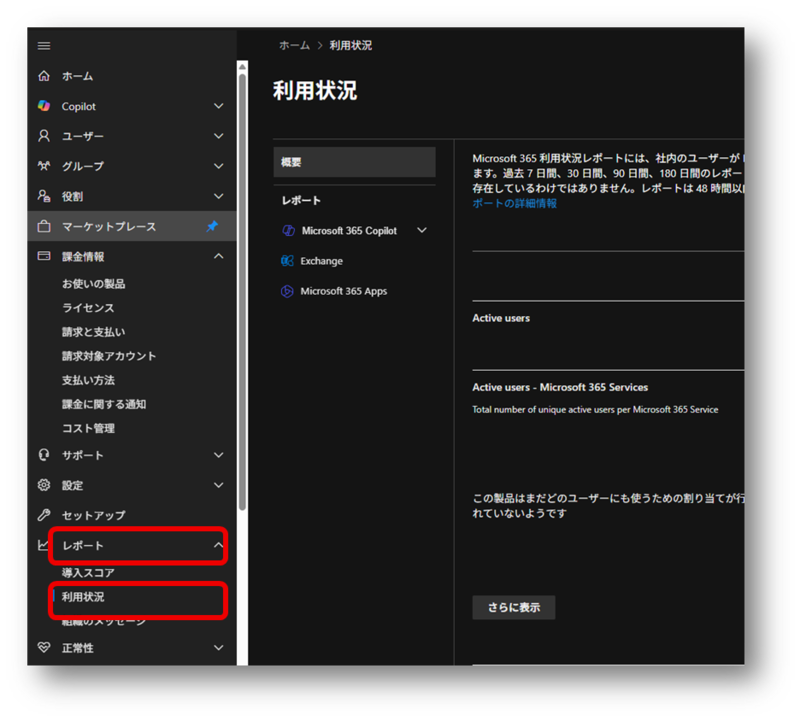Click the 課金情報 card icon
The width and height of the screenshot is (800, 721).
click(x=44, y=256)
